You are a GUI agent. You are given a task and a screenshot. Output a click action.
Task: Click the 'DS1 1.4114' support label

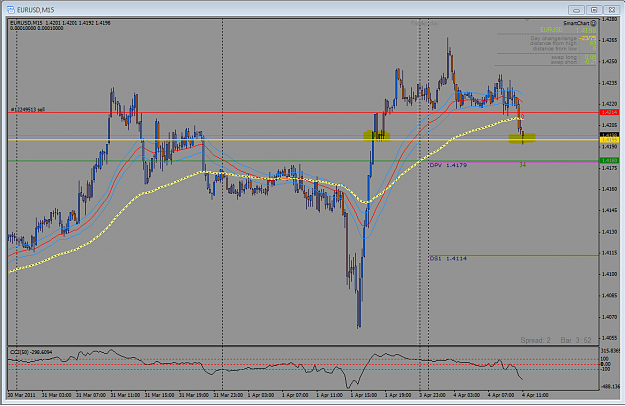click(x=448, y=259)
